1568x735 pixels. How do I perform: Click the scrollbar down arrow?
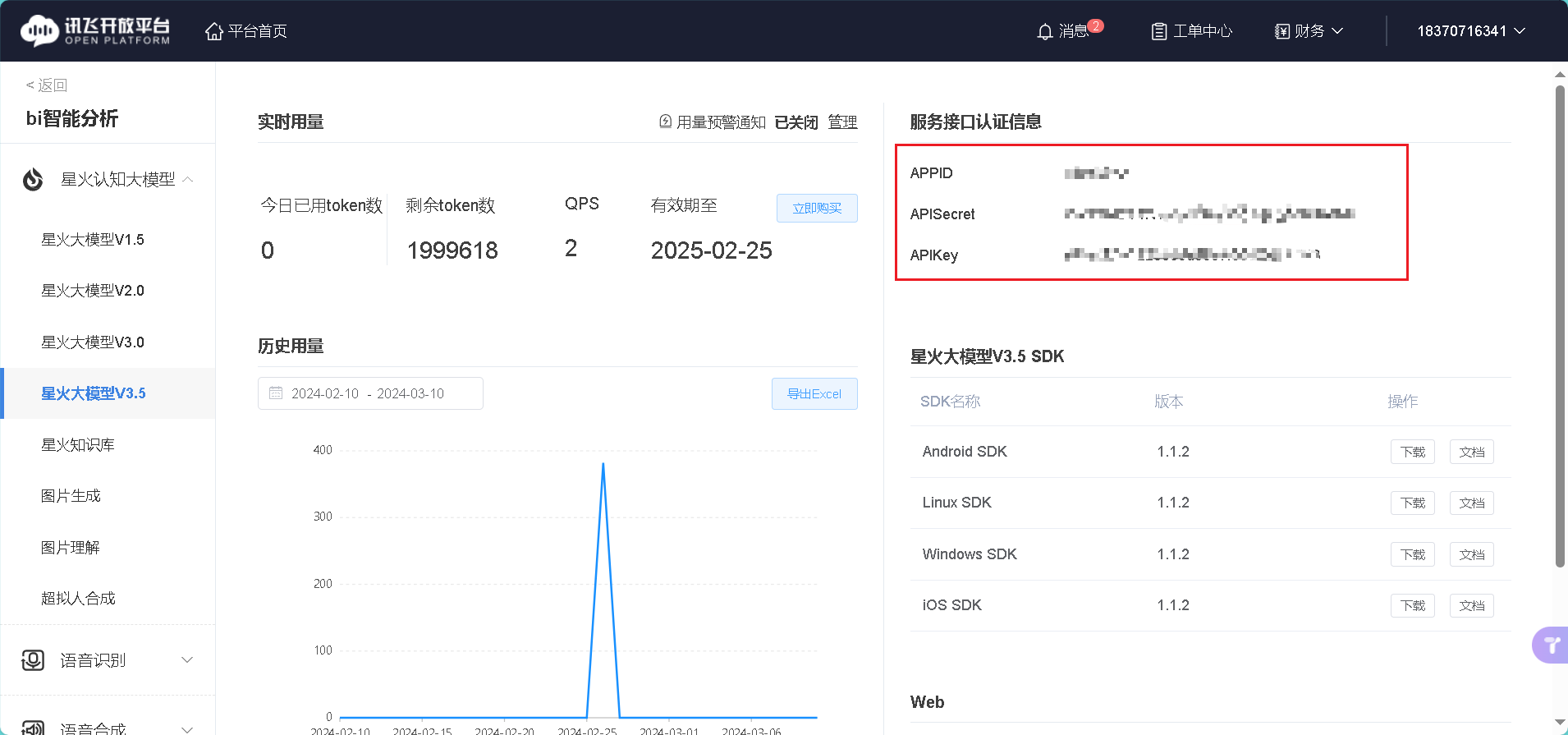[x=1560, y=723]
